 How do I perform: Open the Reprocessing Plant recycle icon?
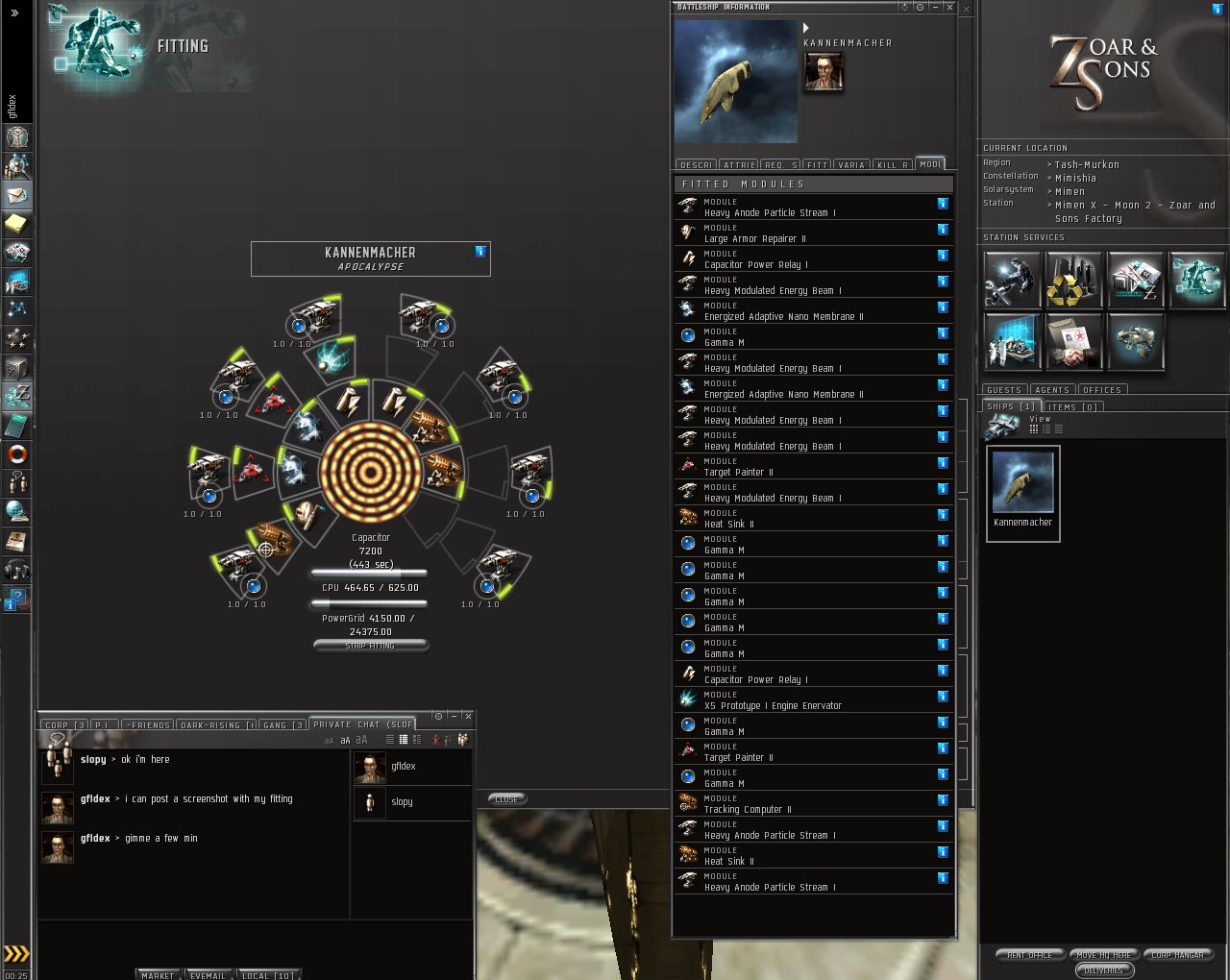point(1073,281)
